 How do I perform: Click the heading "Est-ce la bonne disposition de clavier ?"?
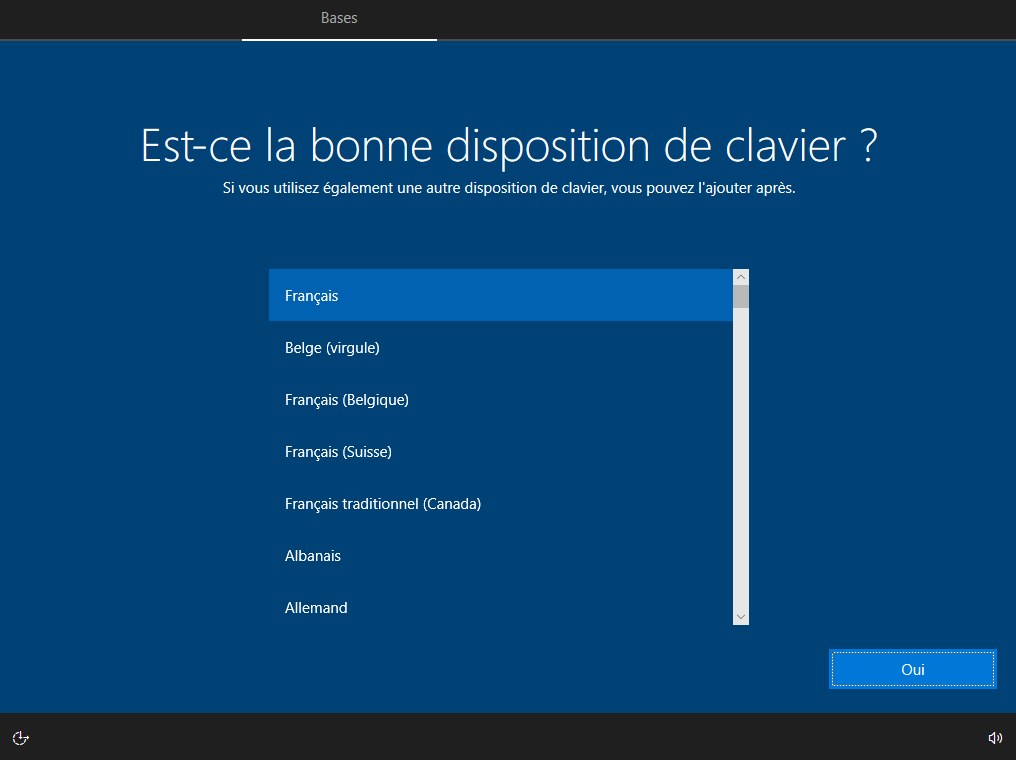click(x=508, y=146)
